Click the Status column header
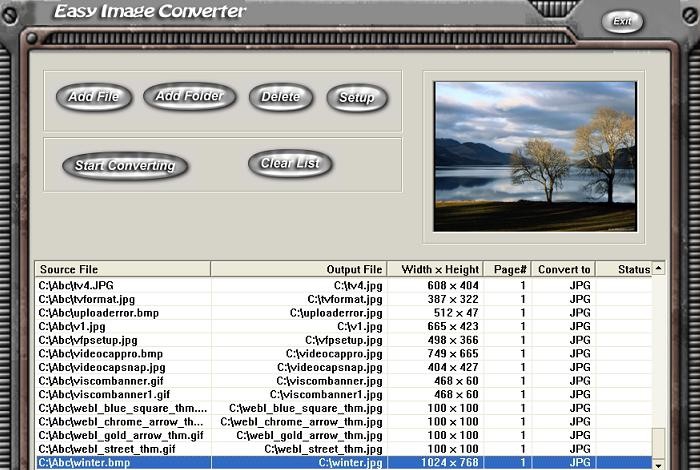This screenshot has width=700, height=470. pos(633,269)
